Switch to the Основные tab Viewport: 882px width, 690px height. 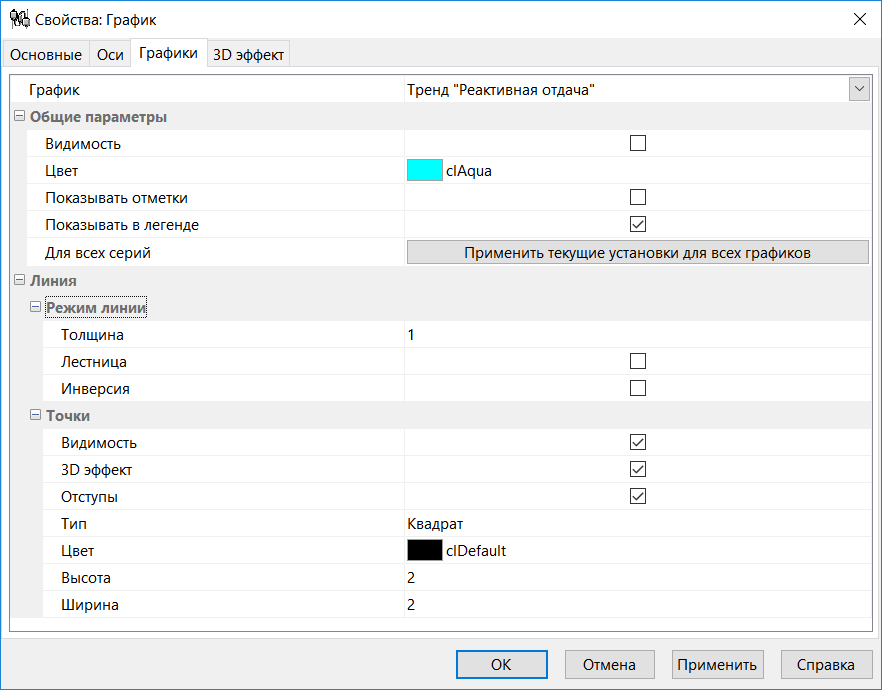point(45,54)
